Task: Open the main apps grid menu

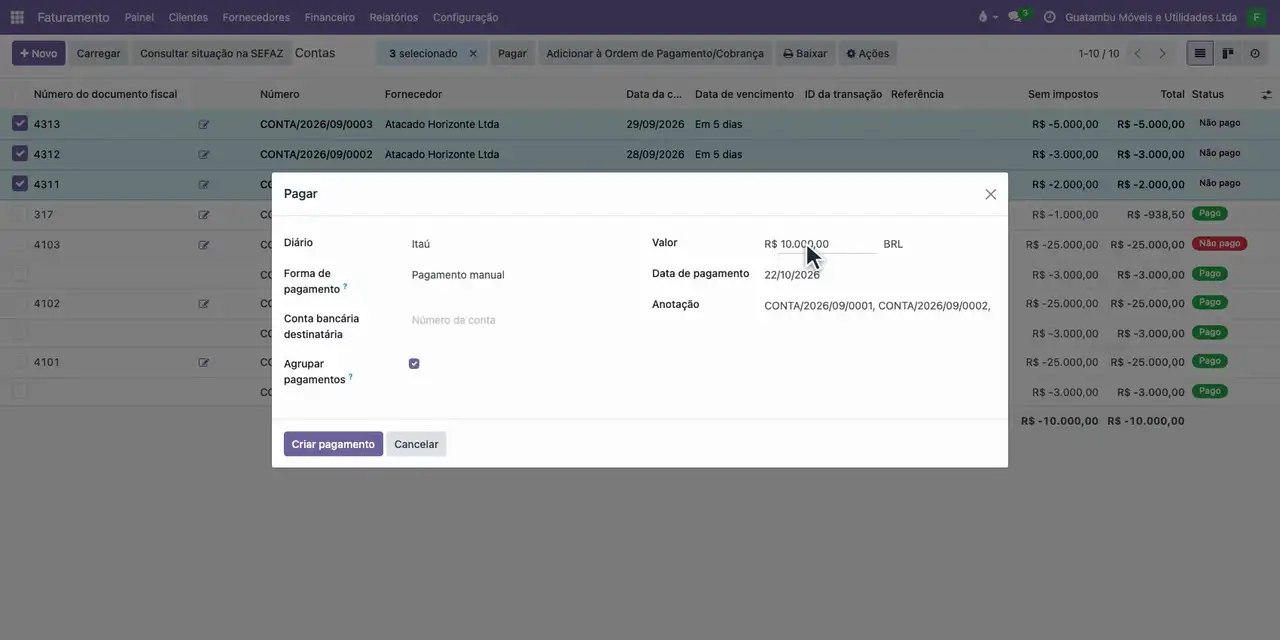Action: (17, 17)
